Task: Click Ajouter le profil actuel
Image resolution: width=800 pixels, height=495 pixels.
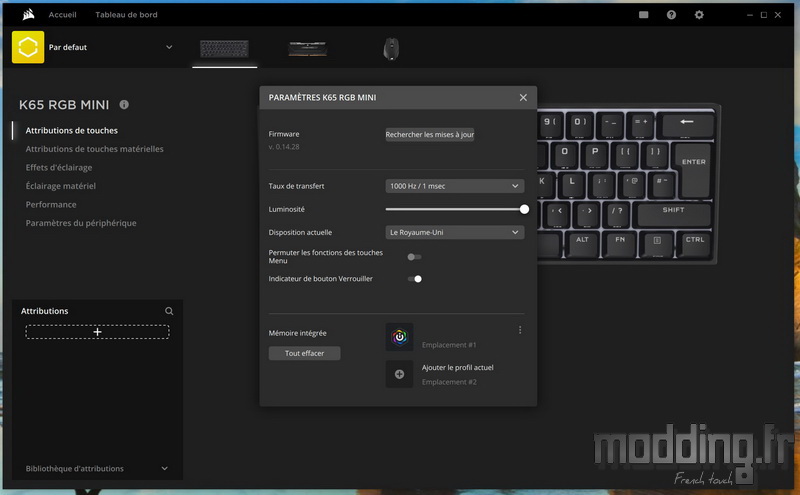Action: click(458, 367)
